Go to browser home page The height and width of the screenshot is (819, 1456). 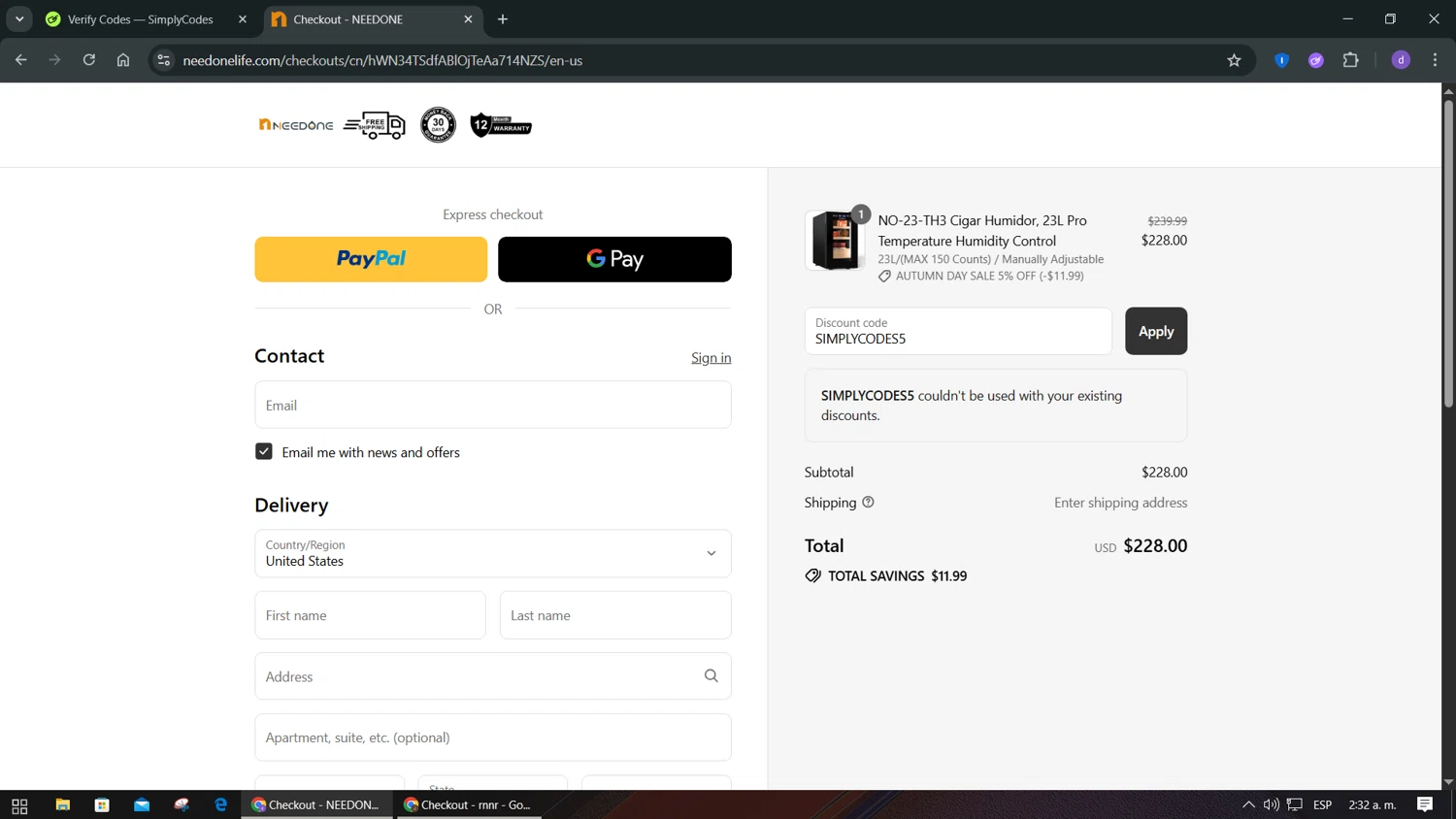pos(123,60)
